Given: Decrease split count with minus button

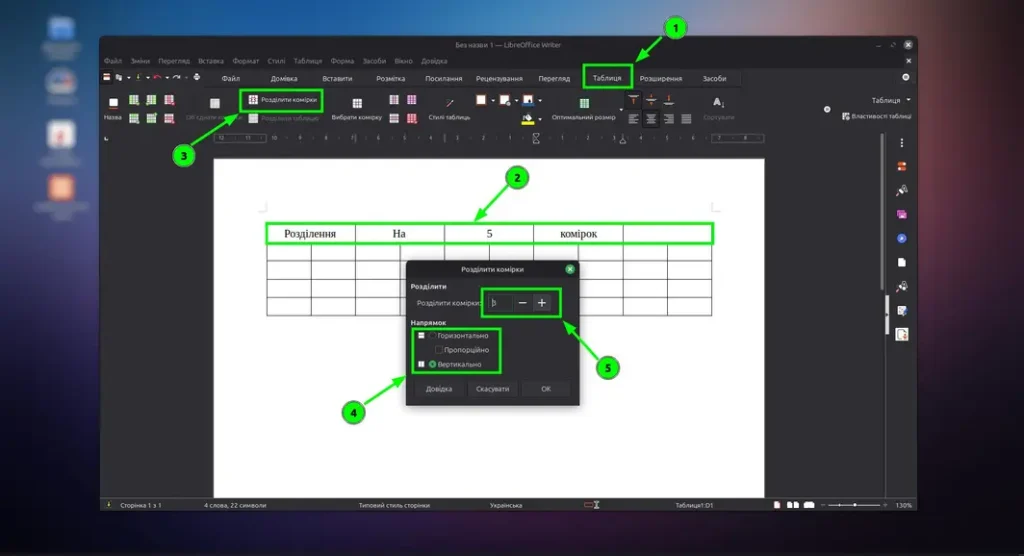Looking at the screenshot, I should [522, 303].
